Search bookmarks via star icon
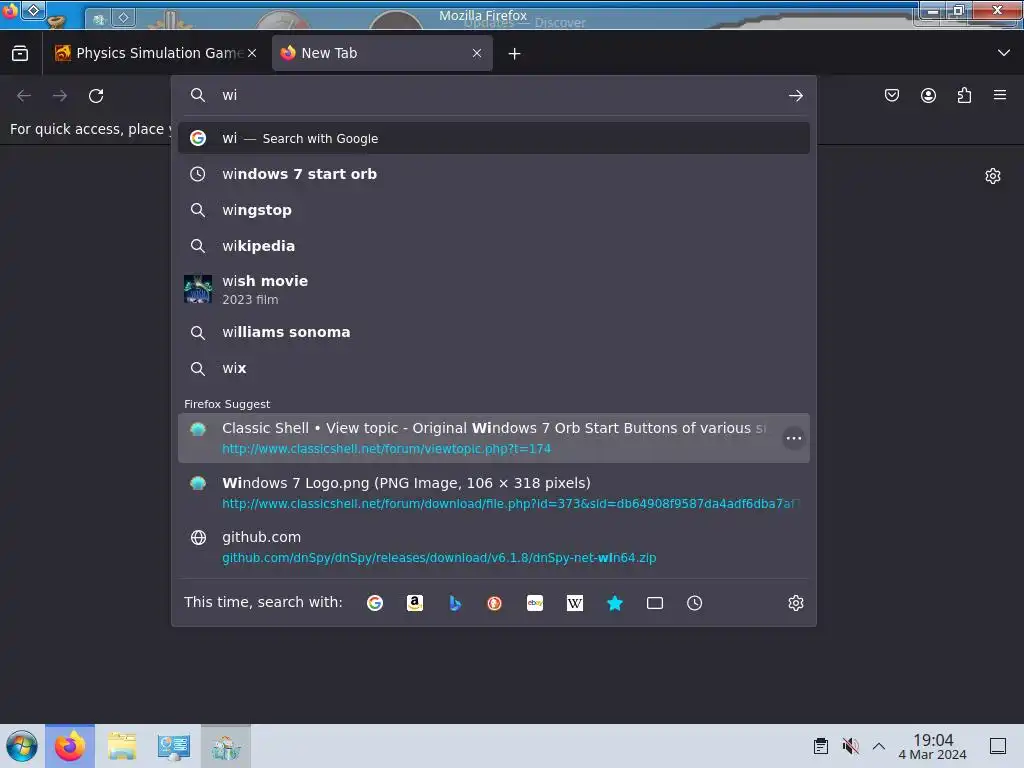The width and height of the screenshot is (1024, 768). (615, 603)
